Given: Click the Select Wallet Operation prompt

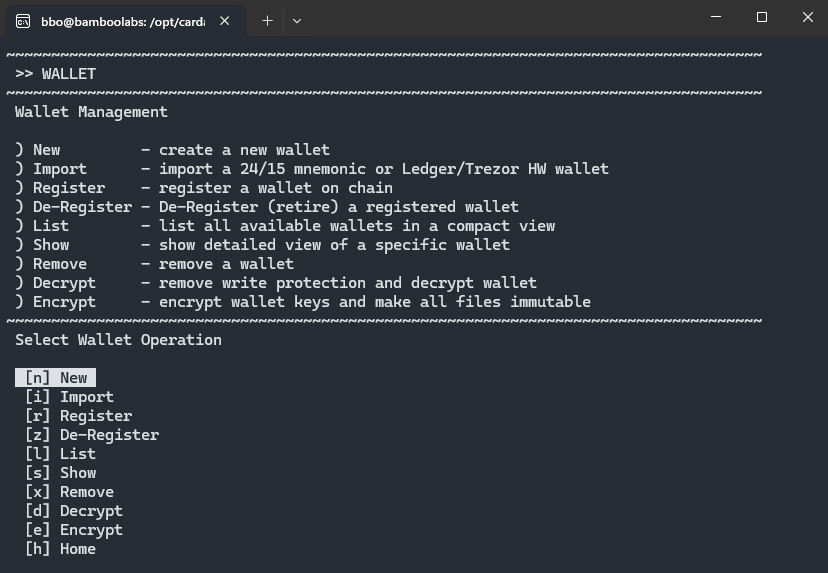Looking at the screenshot, I should pyautogui.click(x=118, y=340).
